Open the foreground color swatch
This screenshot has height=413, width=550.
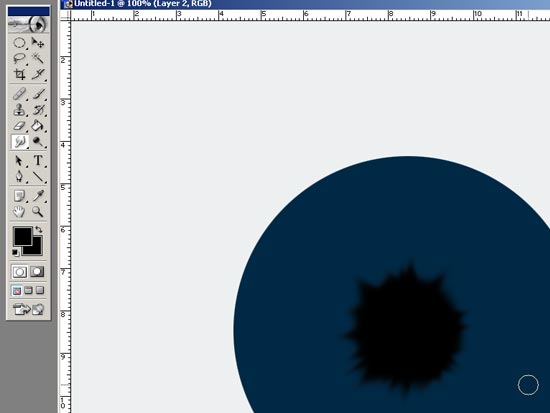(23, 236)
